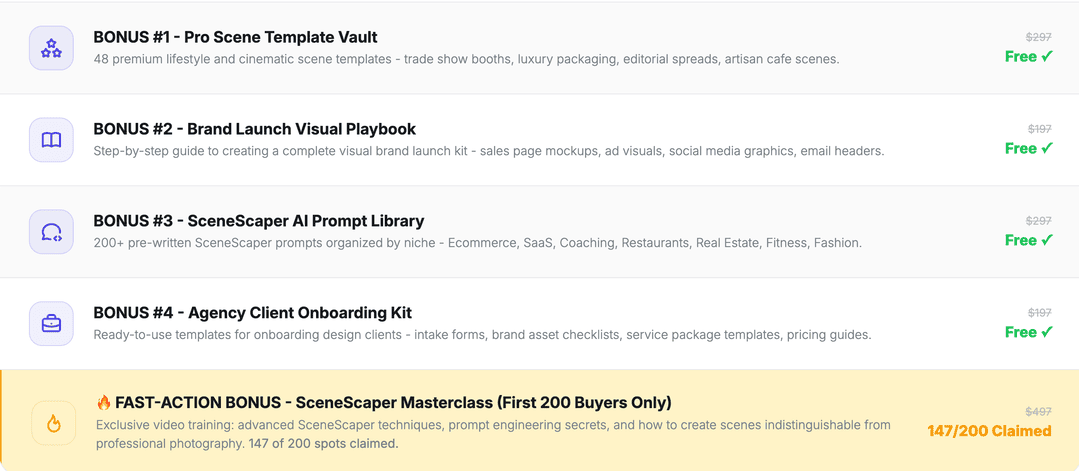Click the fire emoji before FAST-ACTION BONUS title
The height and width of the screenshot is (471, 1079).
point(104,403)
